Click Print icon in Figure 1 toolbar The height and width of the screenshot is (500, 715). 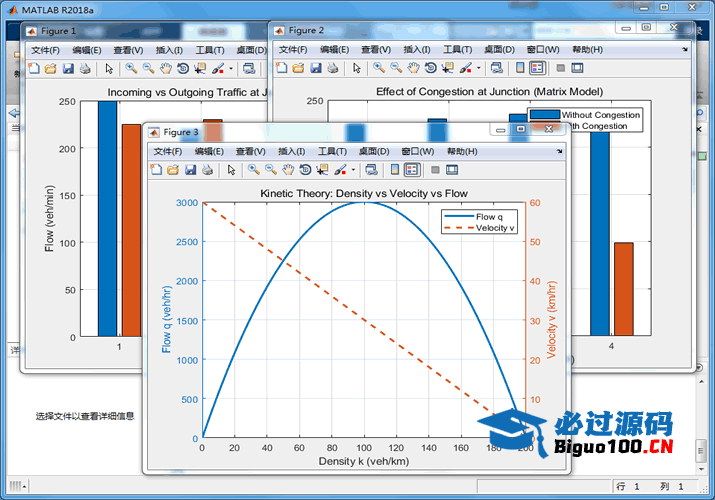(85, 68)
